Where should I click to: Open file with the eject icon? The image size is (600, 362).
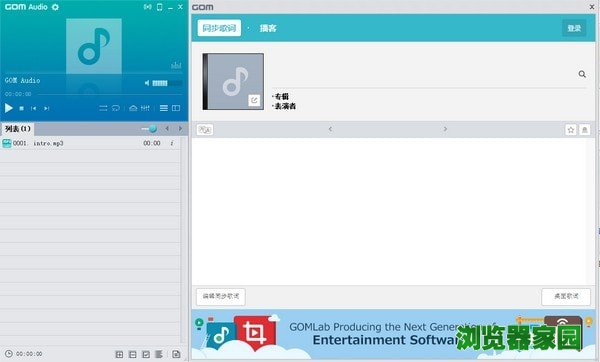[133, 108]
